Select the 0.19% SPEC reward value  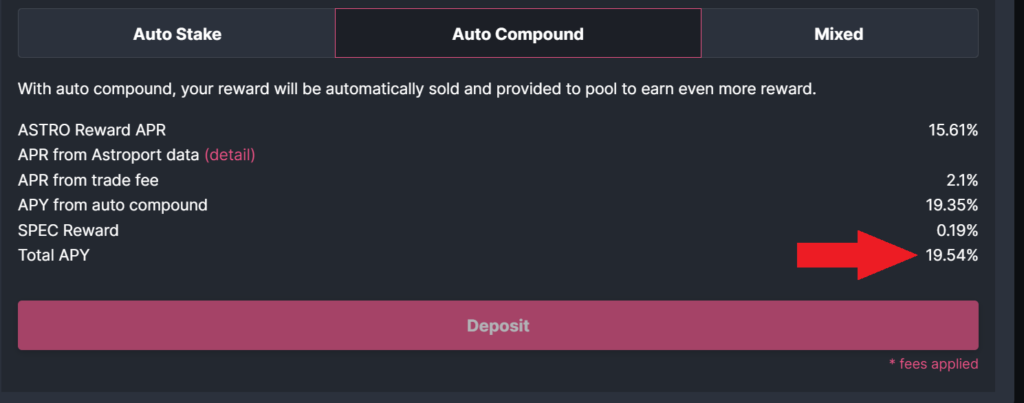pyautogui.click(x=956, y=230)
